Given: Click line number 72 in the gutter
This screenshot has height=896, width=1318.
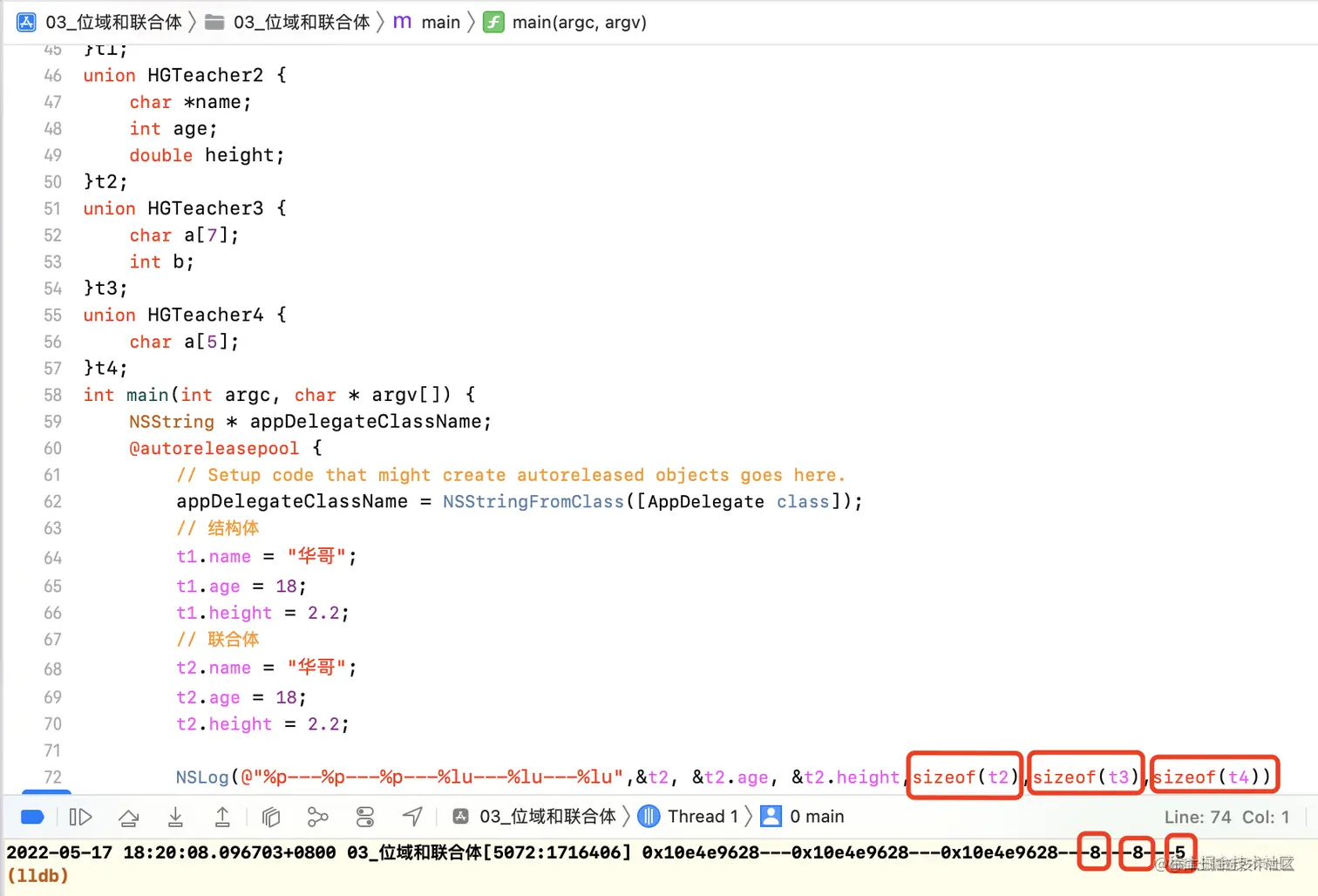Looking at the screenshot, I should click(53, 777).
